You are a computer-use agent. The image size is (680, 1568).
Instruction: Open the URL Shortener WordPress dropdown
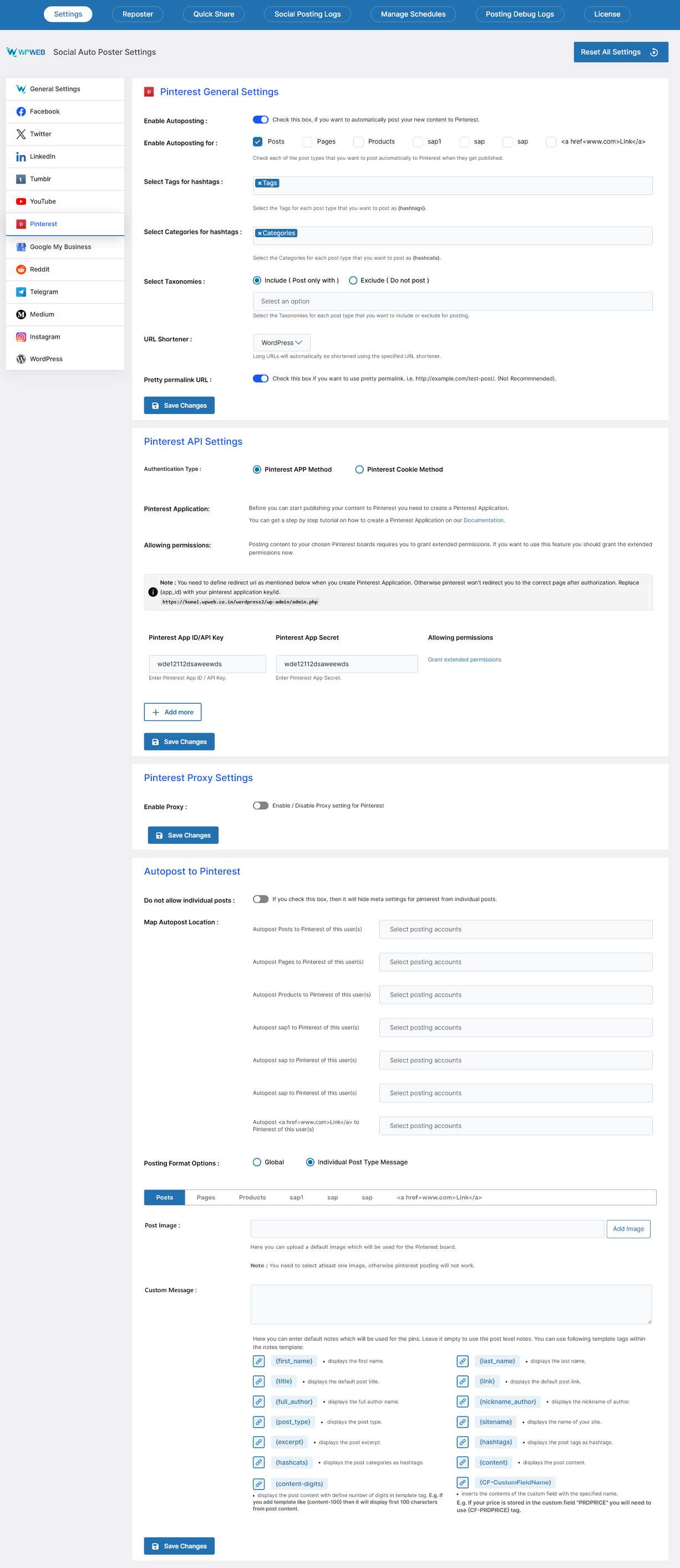(282, 342)
